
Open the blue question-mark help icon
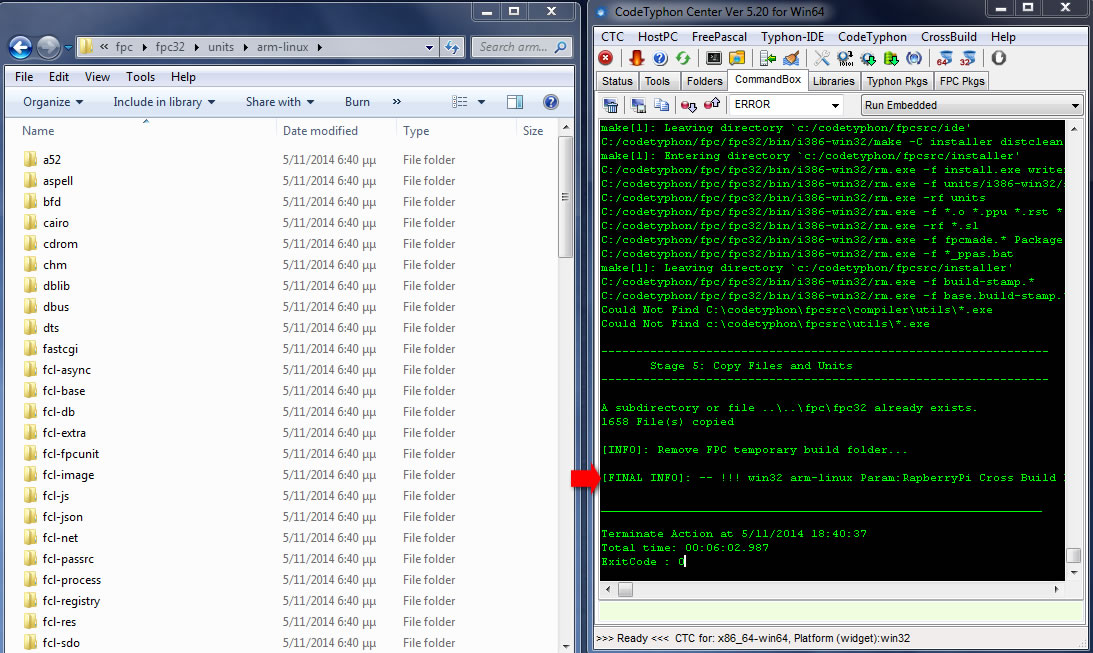click(660, 59)
